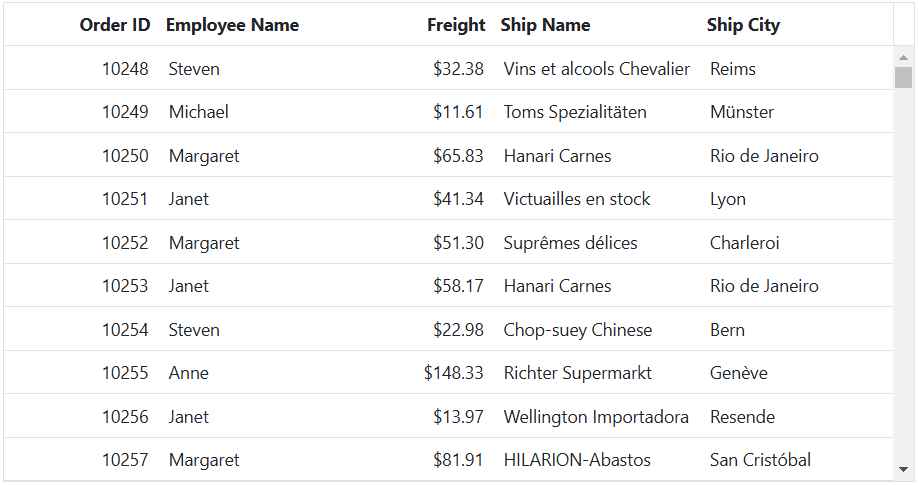This screenshot has width=918, height=485.
Task: Click the Charleroi ship city cell
Action: tap(796, 242)
